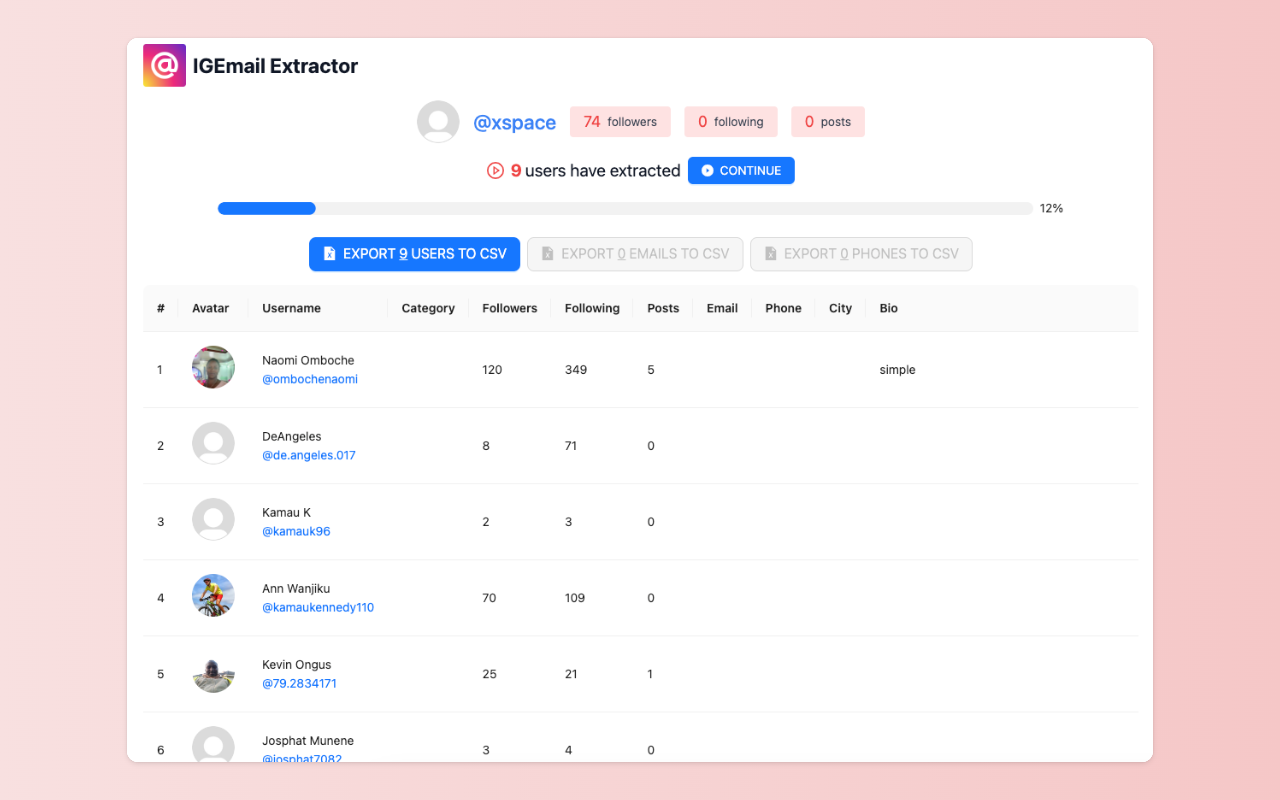Click the @xspace profile avatar placeholder
The width and height of the screenshot is (1280, 800).
click(x=438, y=121)
